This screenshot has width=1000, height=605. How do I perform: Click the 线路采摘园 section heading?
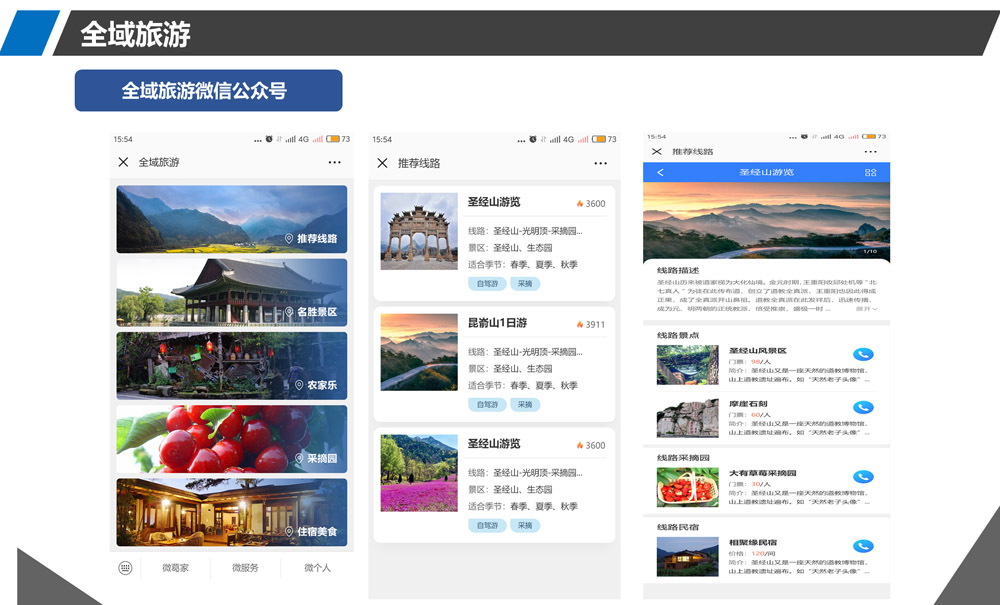pos(683,458)
